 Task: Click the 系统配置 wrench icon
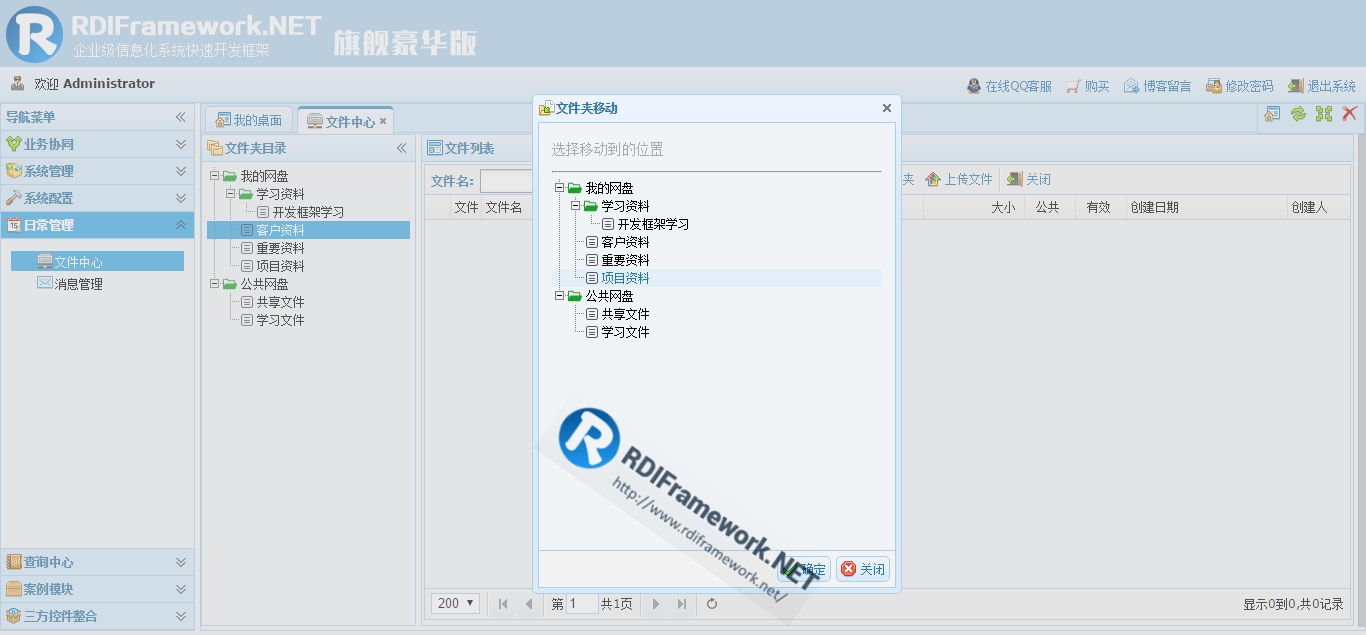coord(14,198)
